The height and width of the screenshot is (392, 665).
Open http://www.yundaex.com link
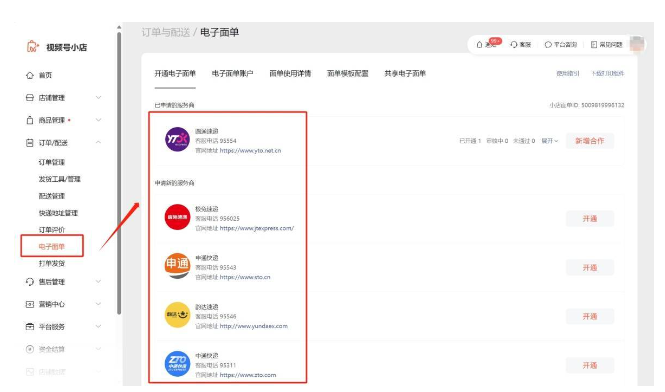point(254,326)
